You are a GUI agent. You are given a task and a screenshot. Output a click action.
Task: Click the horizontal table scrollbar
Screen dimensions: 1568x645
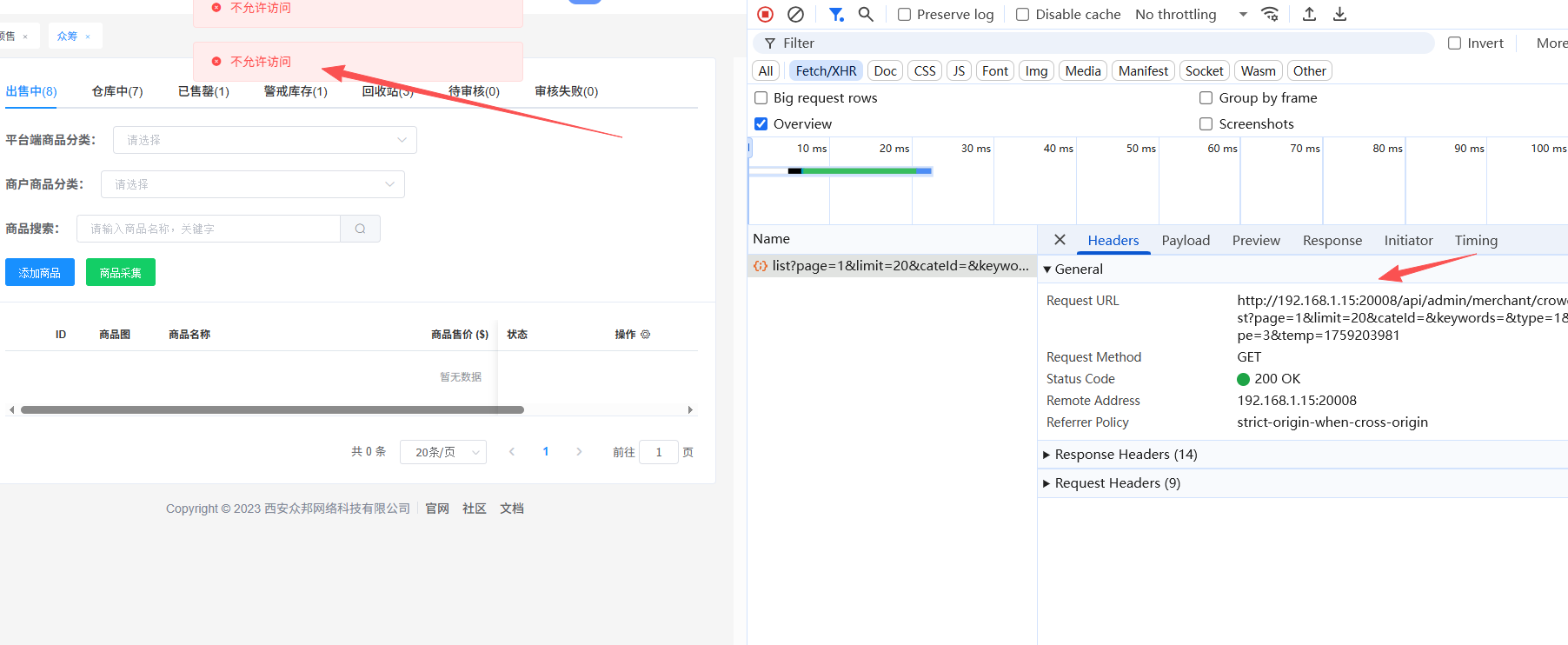(272, 409)
